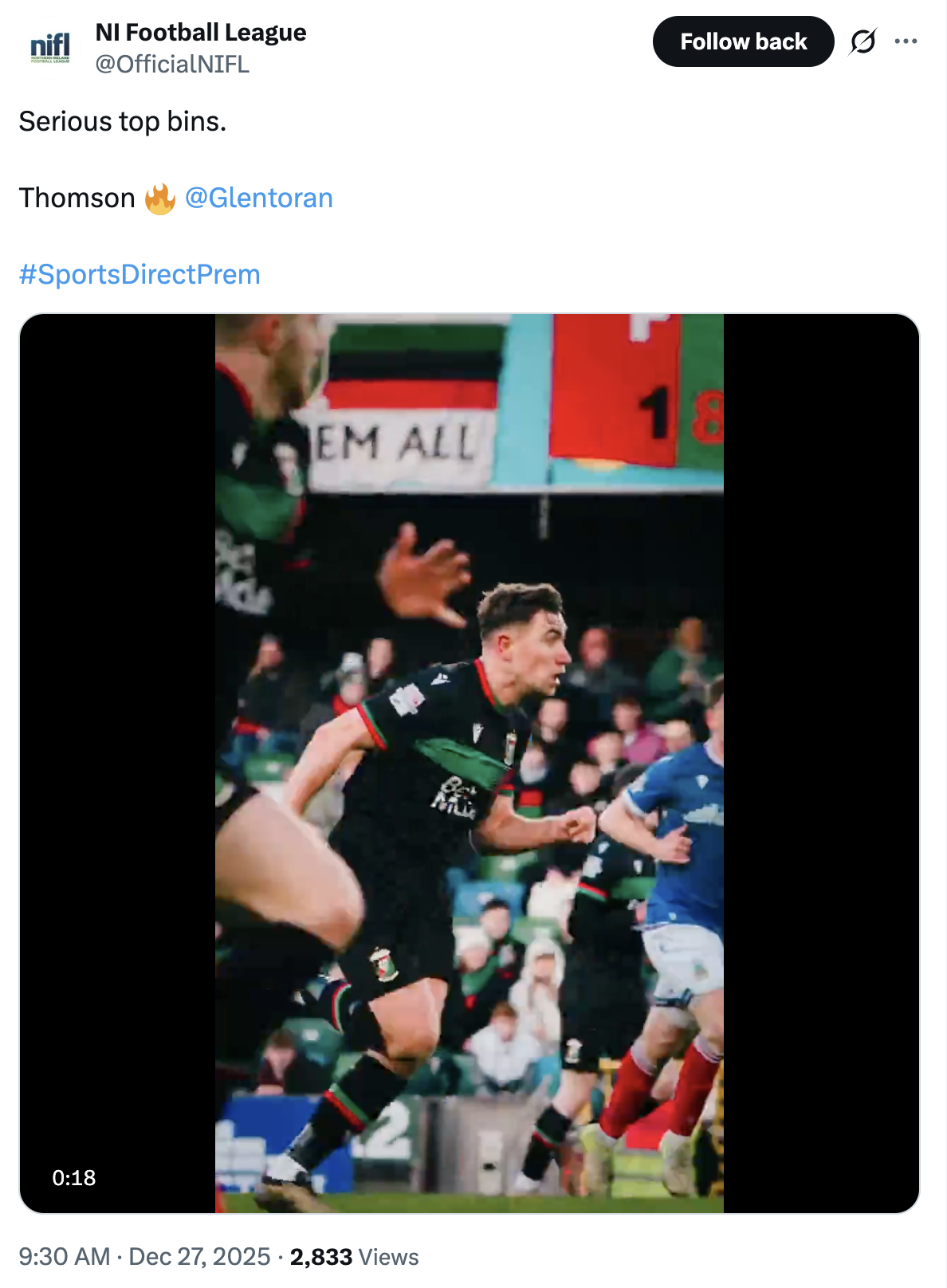The height and width of the screenshot is (1288, 947).
Task: Click the 9:30 AM post timestamp
Action: pos(65,1257)
